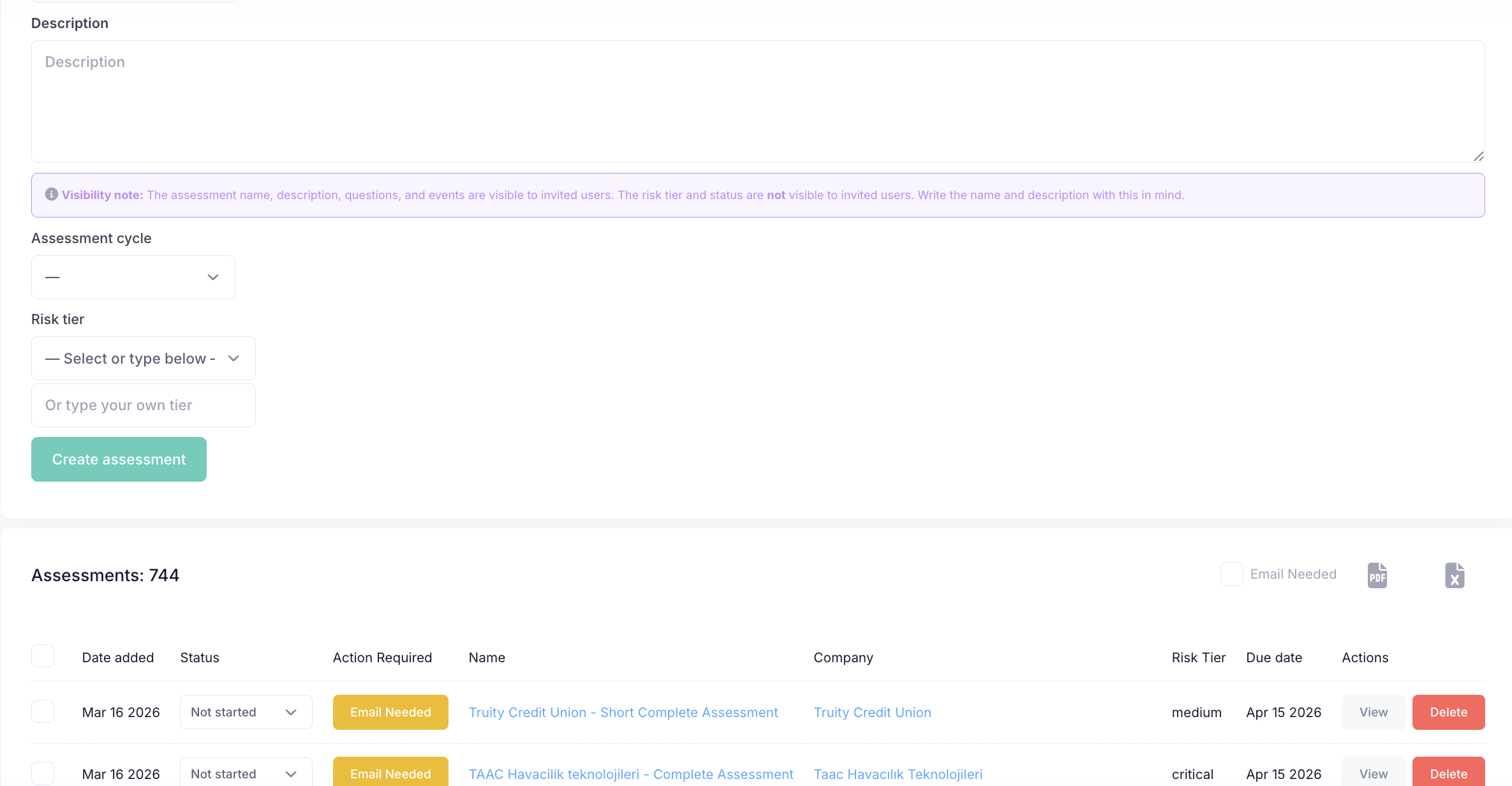
Task: Open Truity Credit Union - Short Complete Assessment link
Action: click(x=623, y=712)
